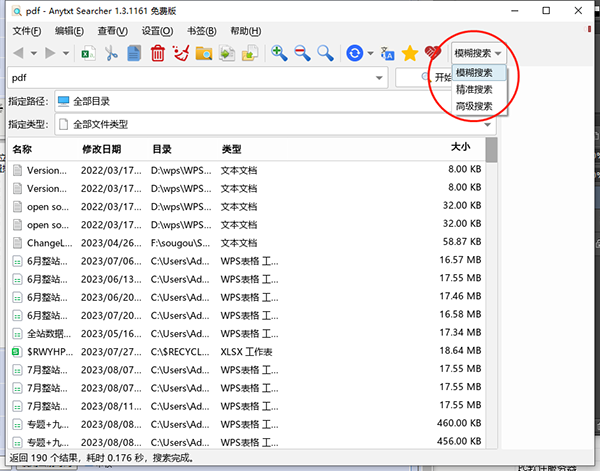Select 模糊搜索 in the dropdown list

tap(479, 73)
